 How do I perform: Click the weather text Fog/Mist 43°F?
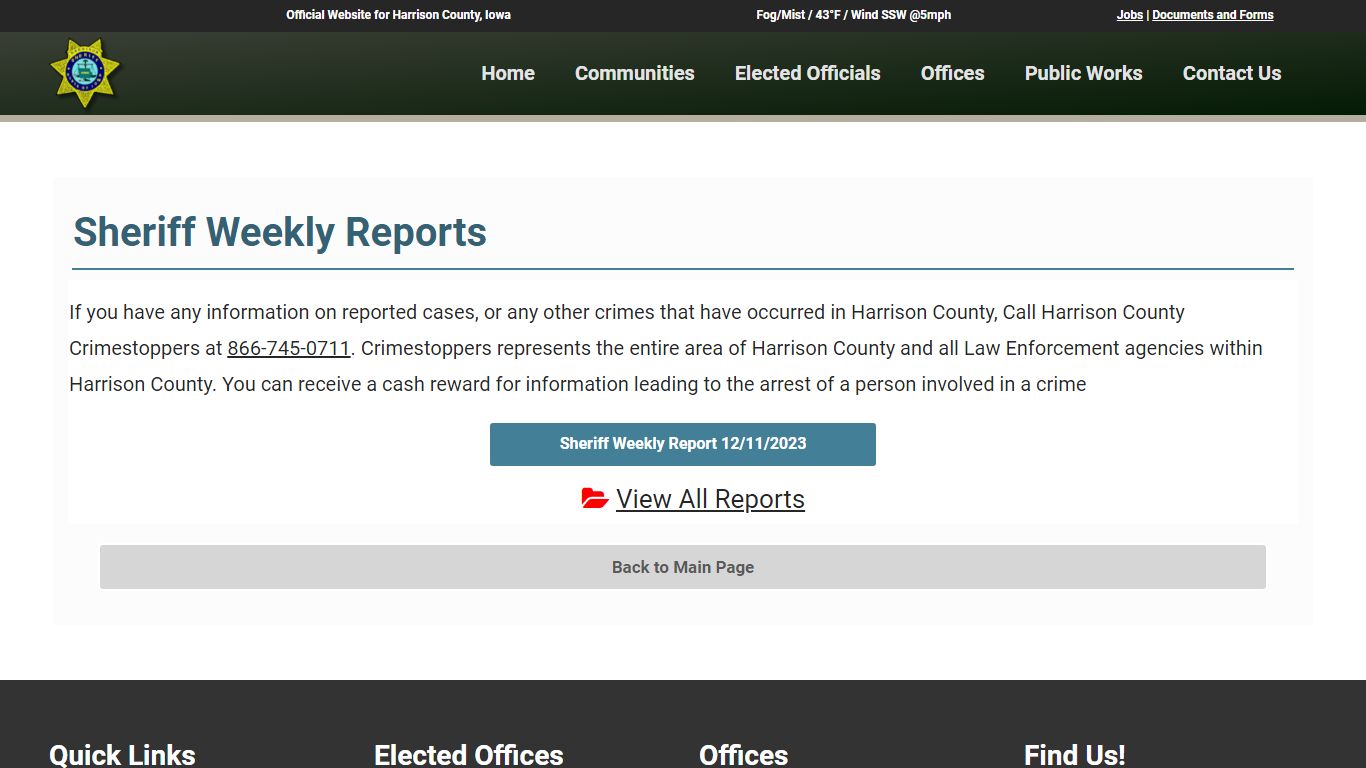tap(853, 15)
